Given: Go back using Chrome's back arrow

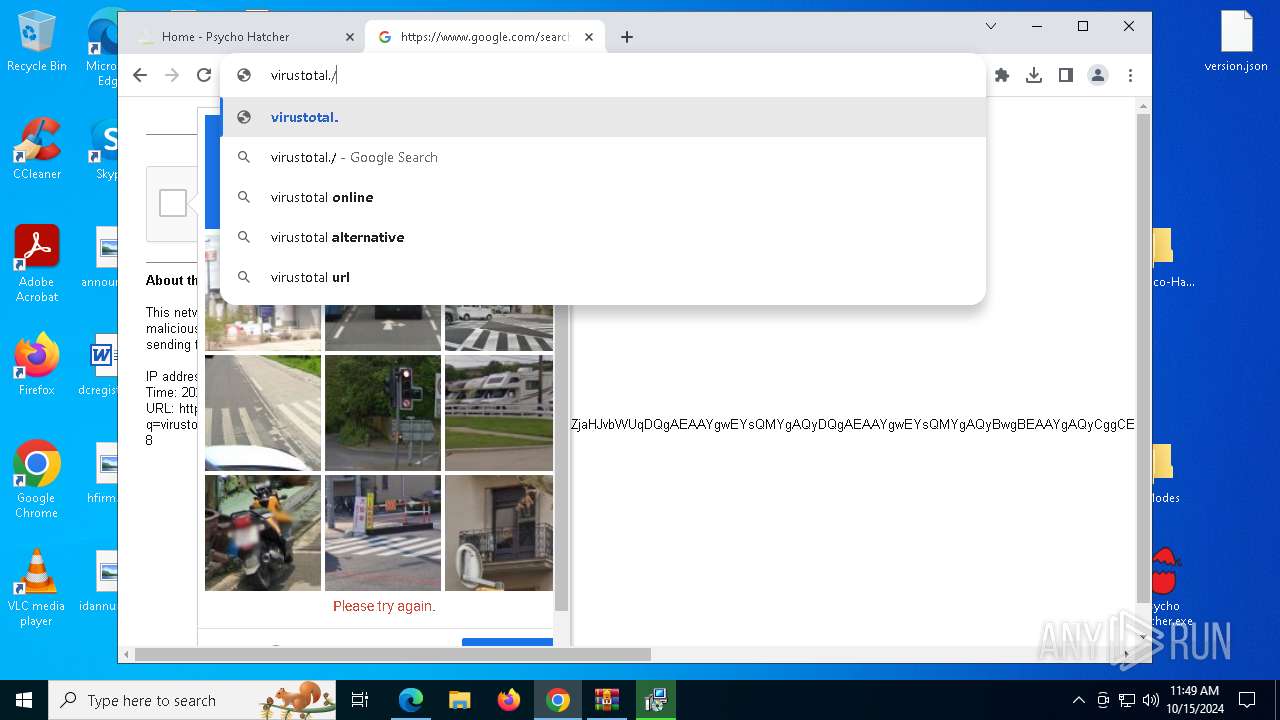Looking at the screenshot, I should [140, 75].
